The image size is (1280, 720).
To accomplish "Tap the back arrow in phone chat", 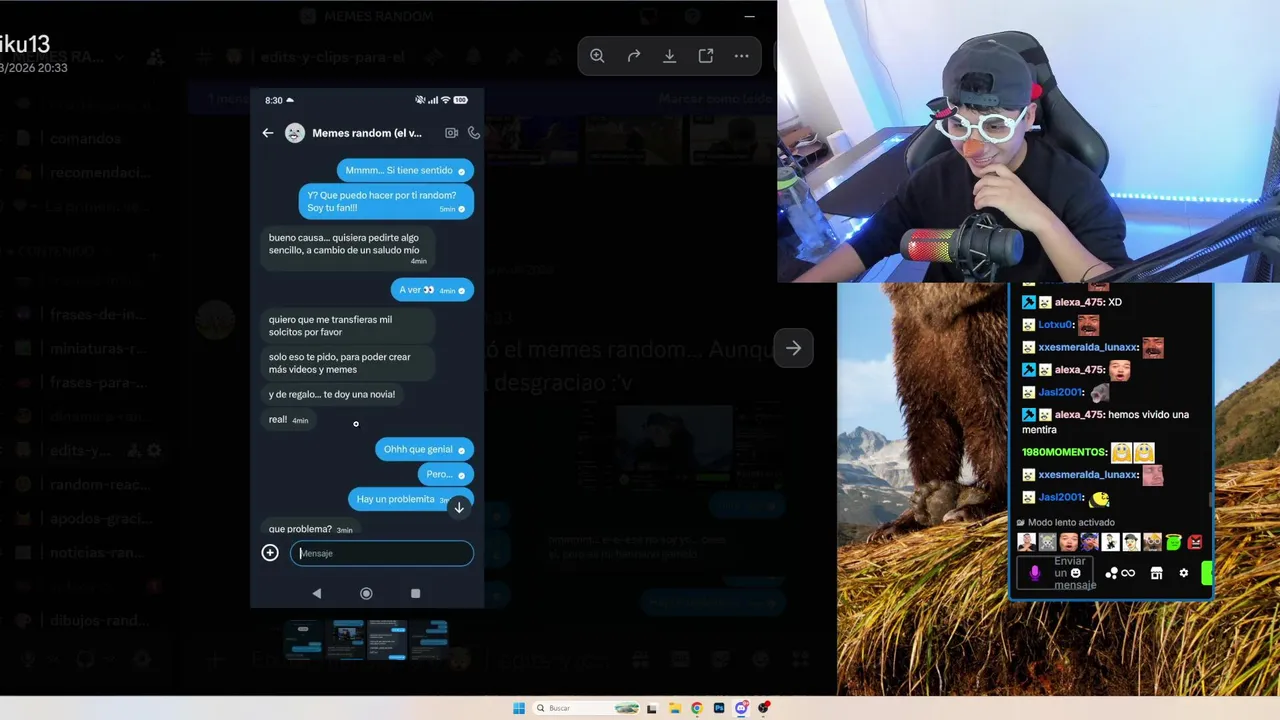I will [267, 133].
